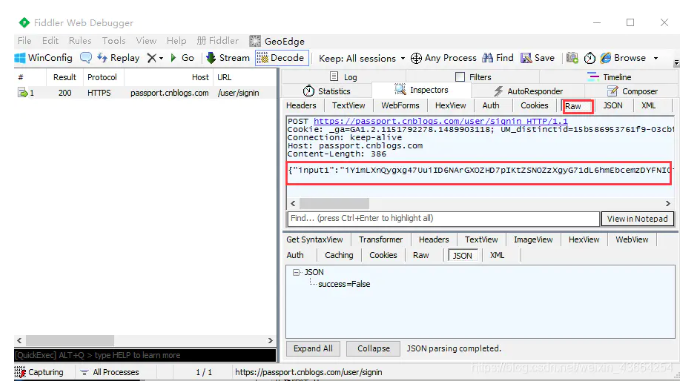Click sessions list horizontal scrollbar thumb

tap(70, 340)
